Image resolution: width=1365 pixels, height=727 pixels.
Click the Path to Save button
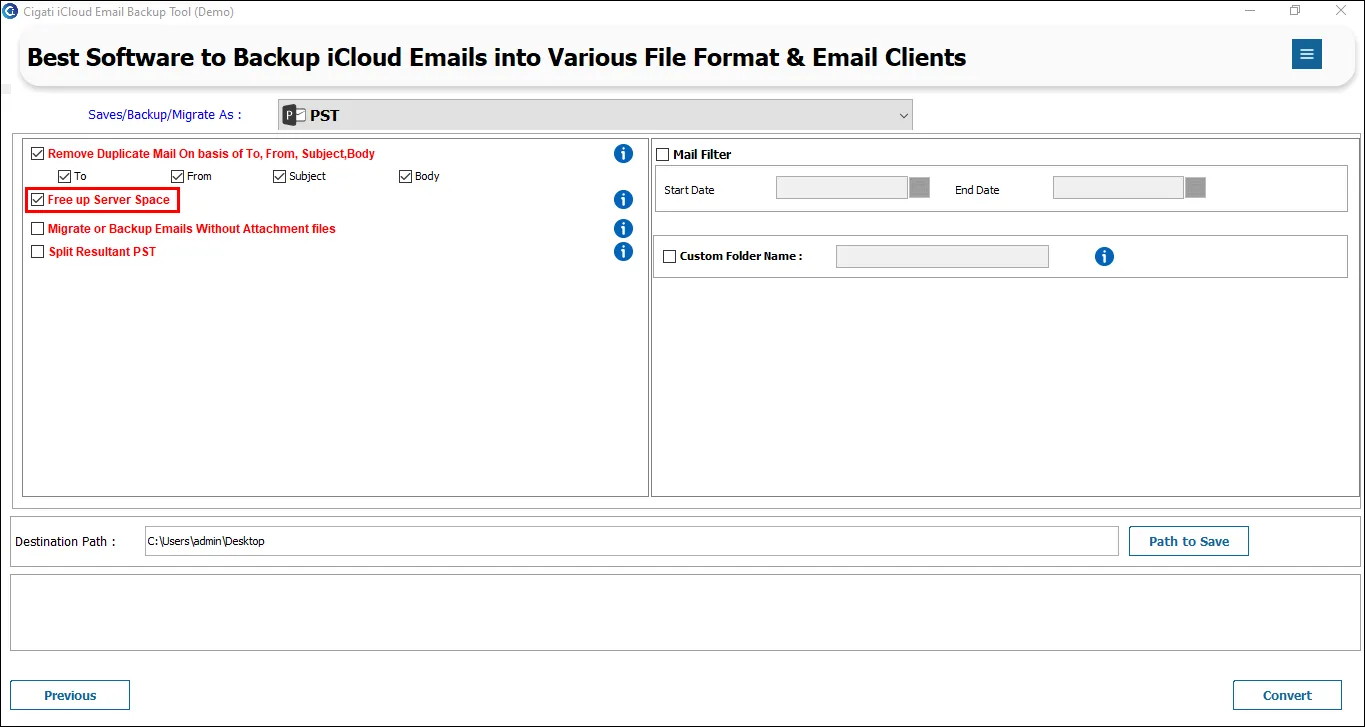pos(1189,541)
